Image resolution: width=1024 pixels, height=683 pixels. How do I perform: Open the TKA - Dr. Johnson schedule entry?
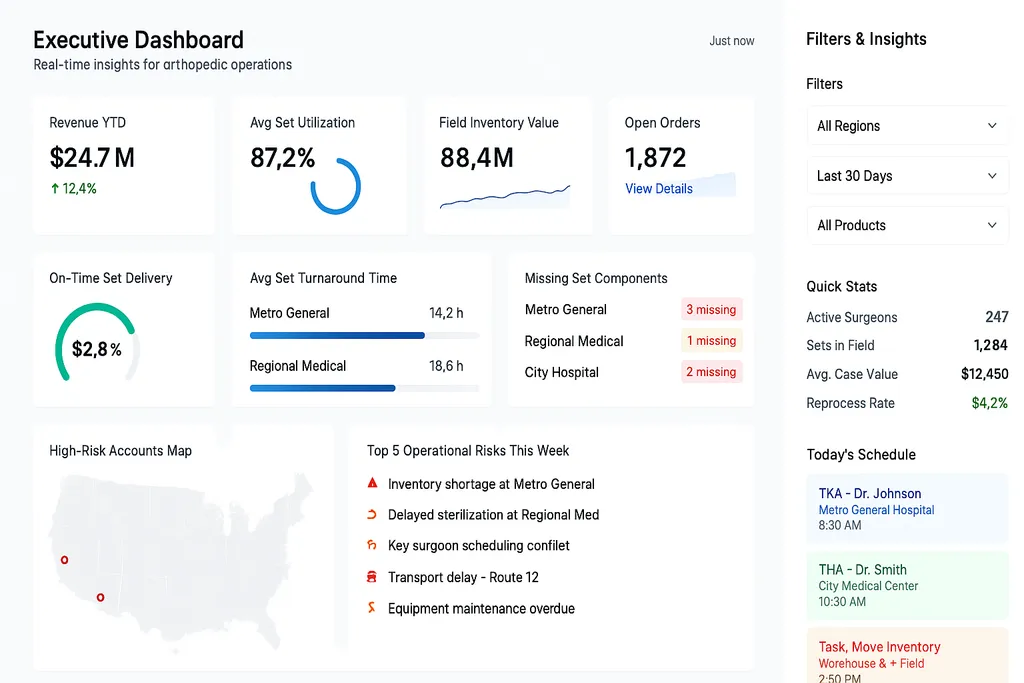point(907,508)
